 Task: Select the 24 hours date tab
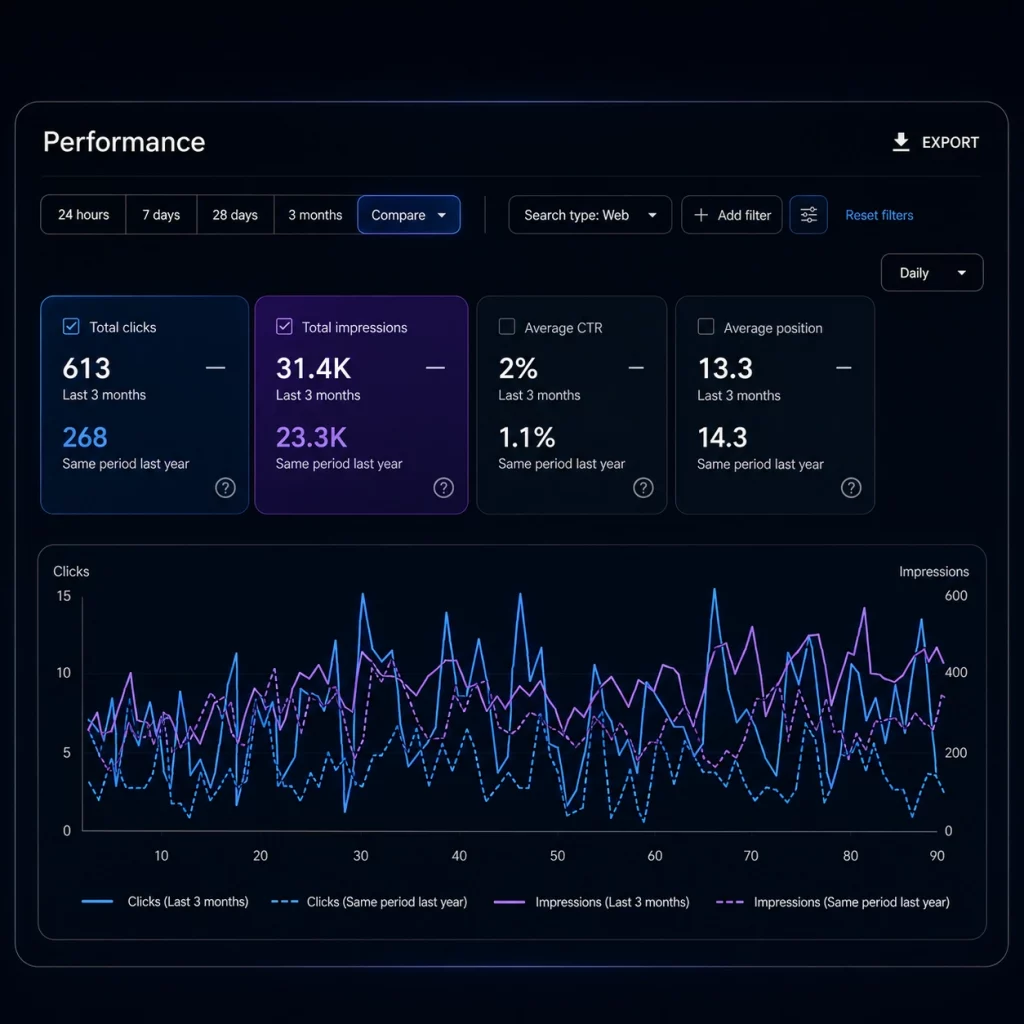[84, 215]
